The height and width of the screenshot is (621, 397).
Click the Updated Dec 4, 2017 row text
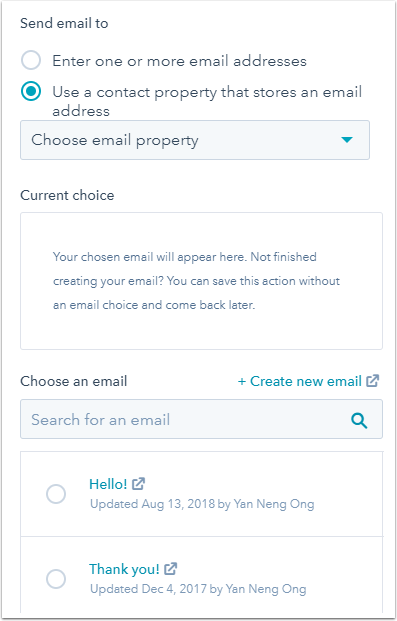[x=198, y=589]
